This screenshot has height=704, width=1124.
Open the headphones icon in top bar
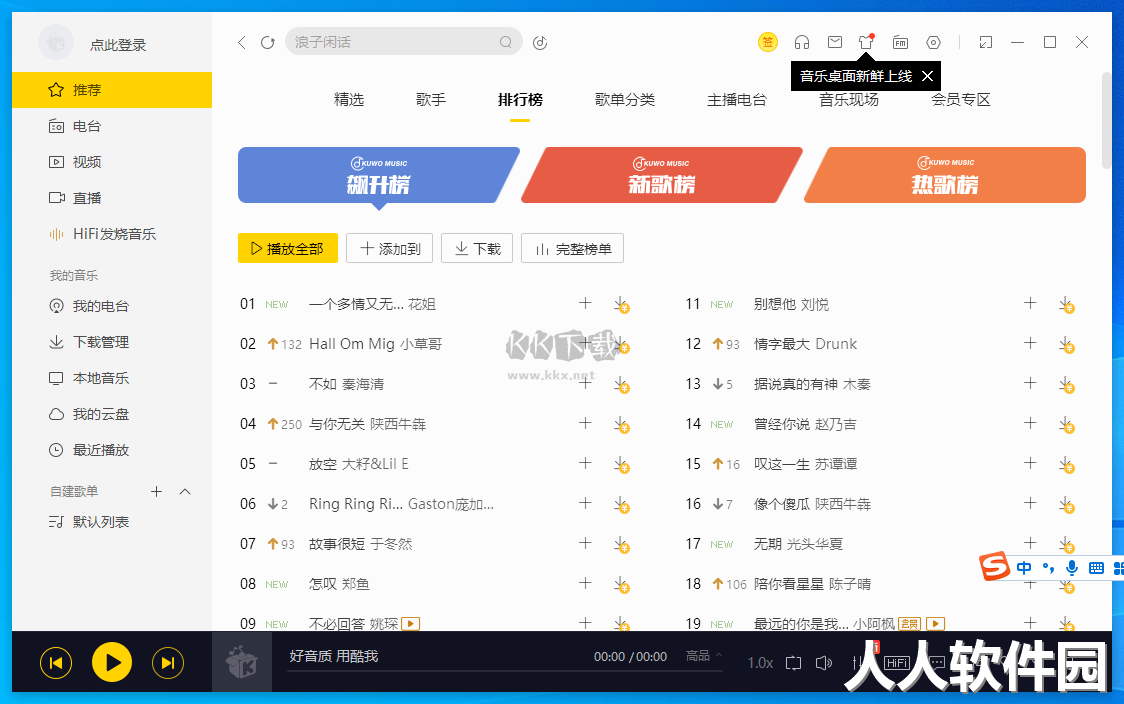pos(801,42)
